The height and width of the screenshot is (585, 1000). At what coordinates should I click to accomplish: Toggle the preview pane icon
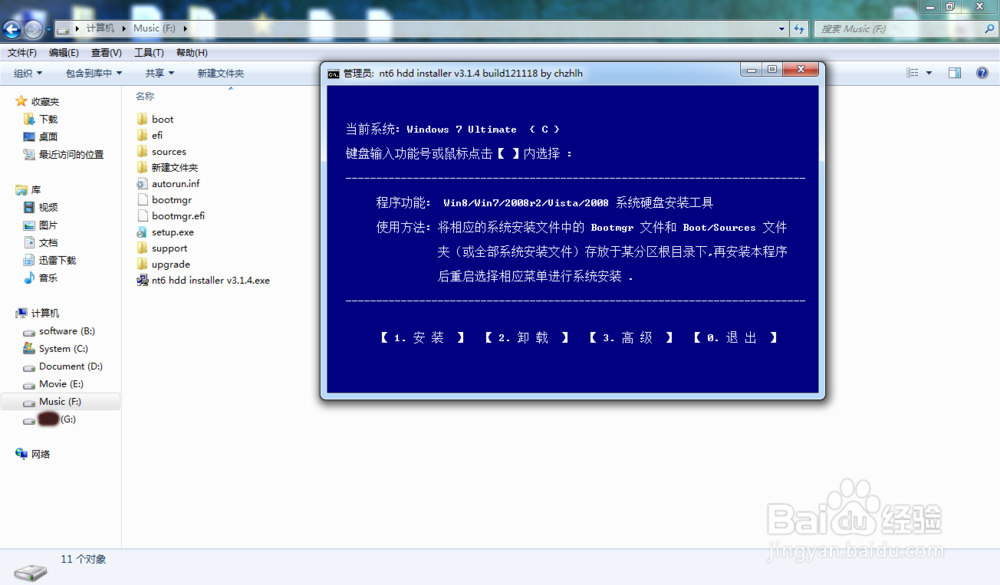(955, 73)
